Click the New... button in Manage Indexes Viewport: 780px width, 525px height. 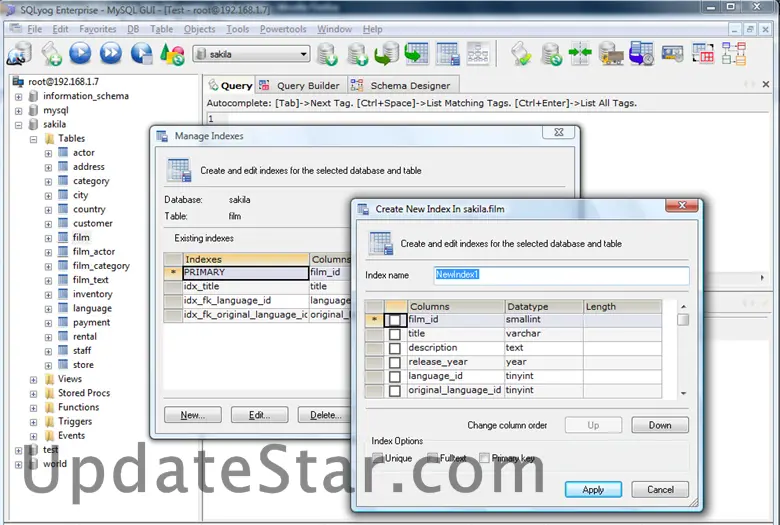click(x=193, y=415)
